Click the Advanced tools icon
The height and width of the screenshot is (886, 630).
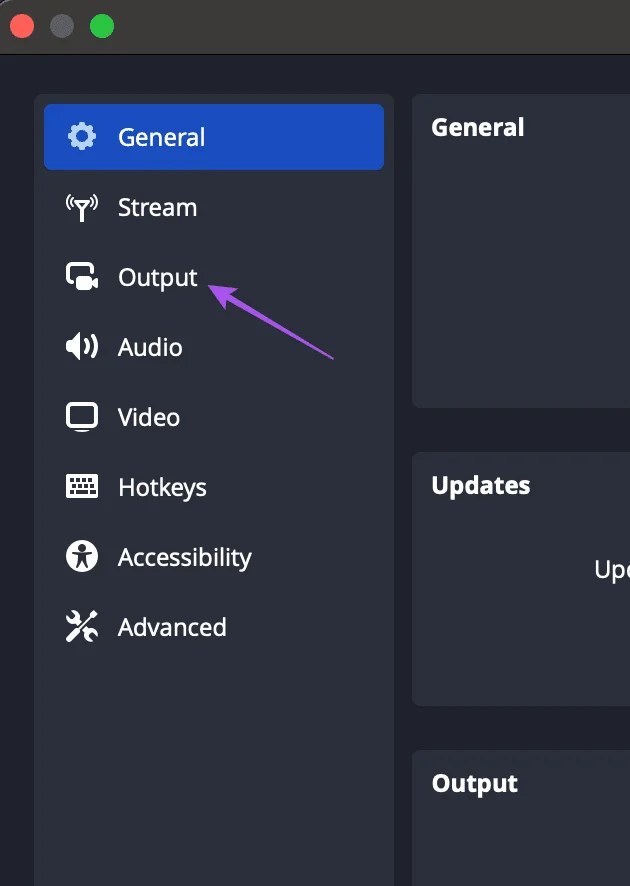coord(82,626)
